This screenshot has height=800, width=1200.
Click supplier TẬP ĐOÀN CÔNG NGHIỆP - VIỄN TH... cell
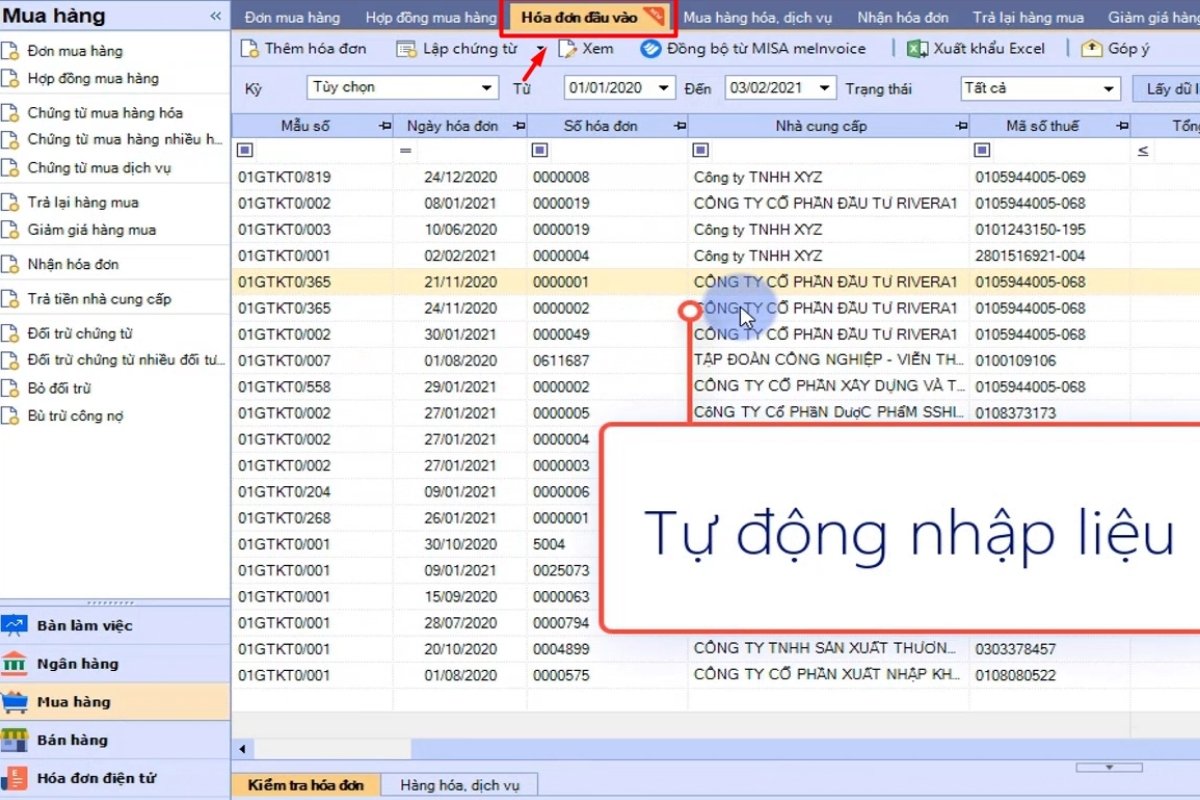[829, 360]
